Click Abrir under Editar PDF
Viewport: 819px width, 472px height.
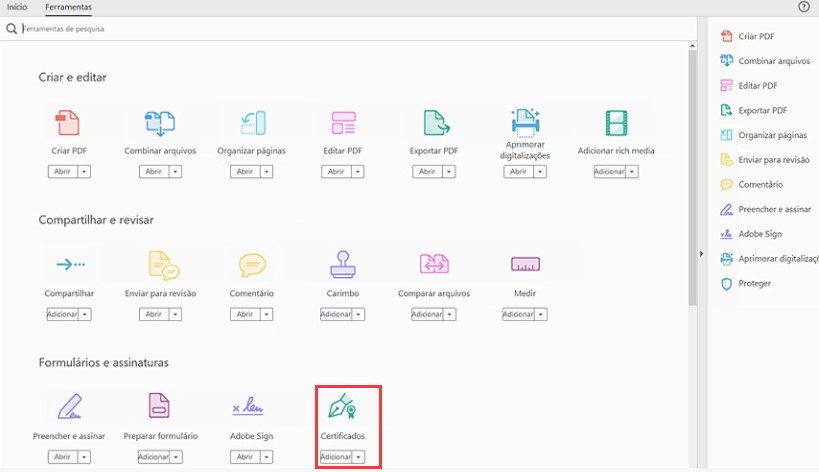coord(336,172)
